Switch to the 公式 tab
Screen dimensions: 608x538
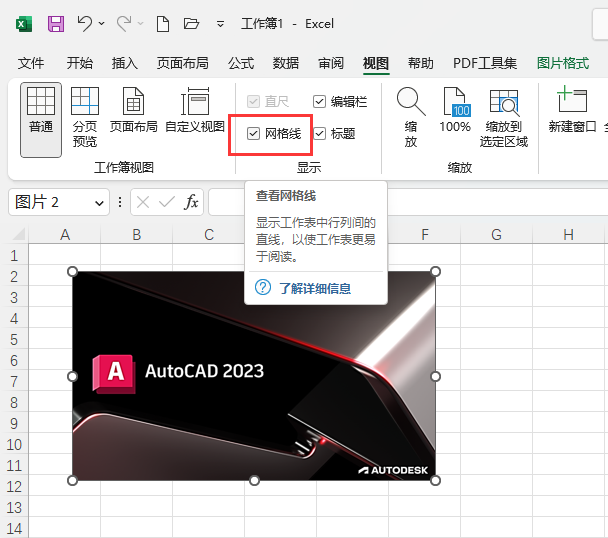[x=241, y=63]
